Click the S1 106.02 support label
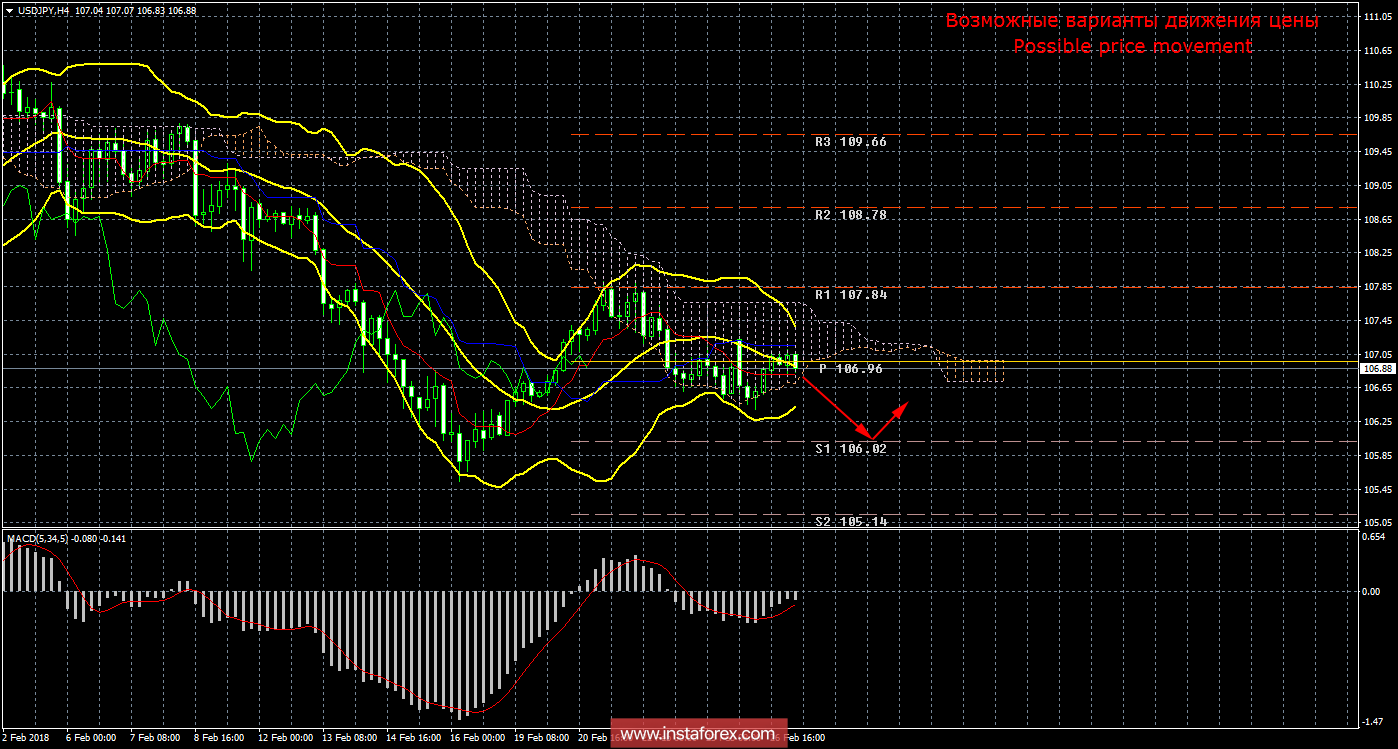The height and width of the screenshot is (749, 1398). coord(851,449)
